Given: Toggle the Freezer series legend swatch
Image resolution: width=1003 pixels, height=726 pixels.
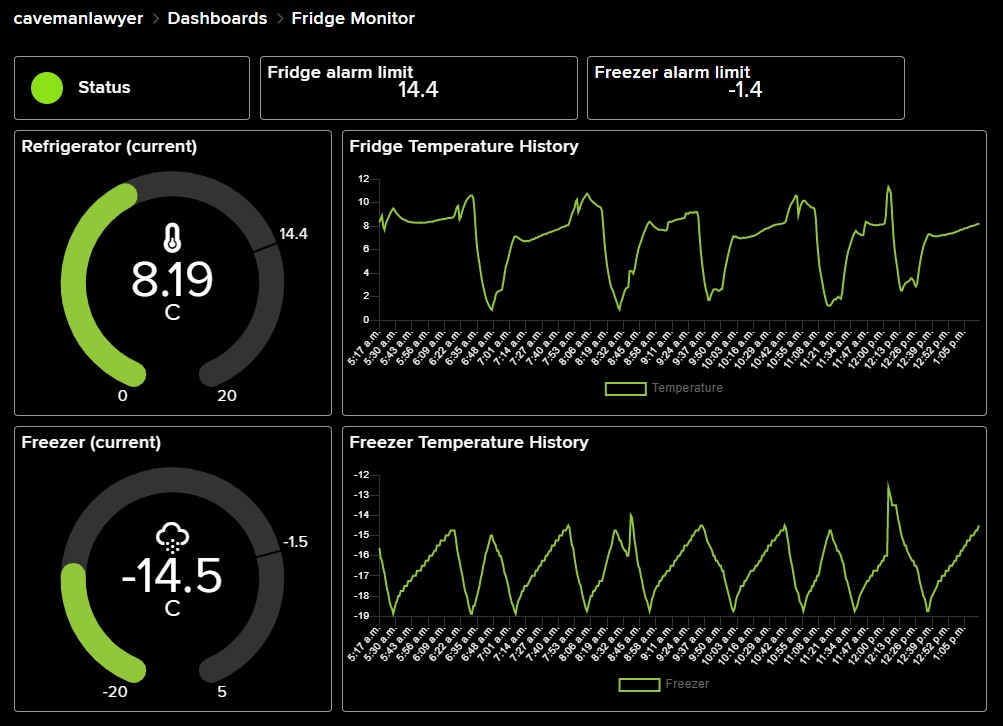Looking at the screenshot, I should pos(638,684).
